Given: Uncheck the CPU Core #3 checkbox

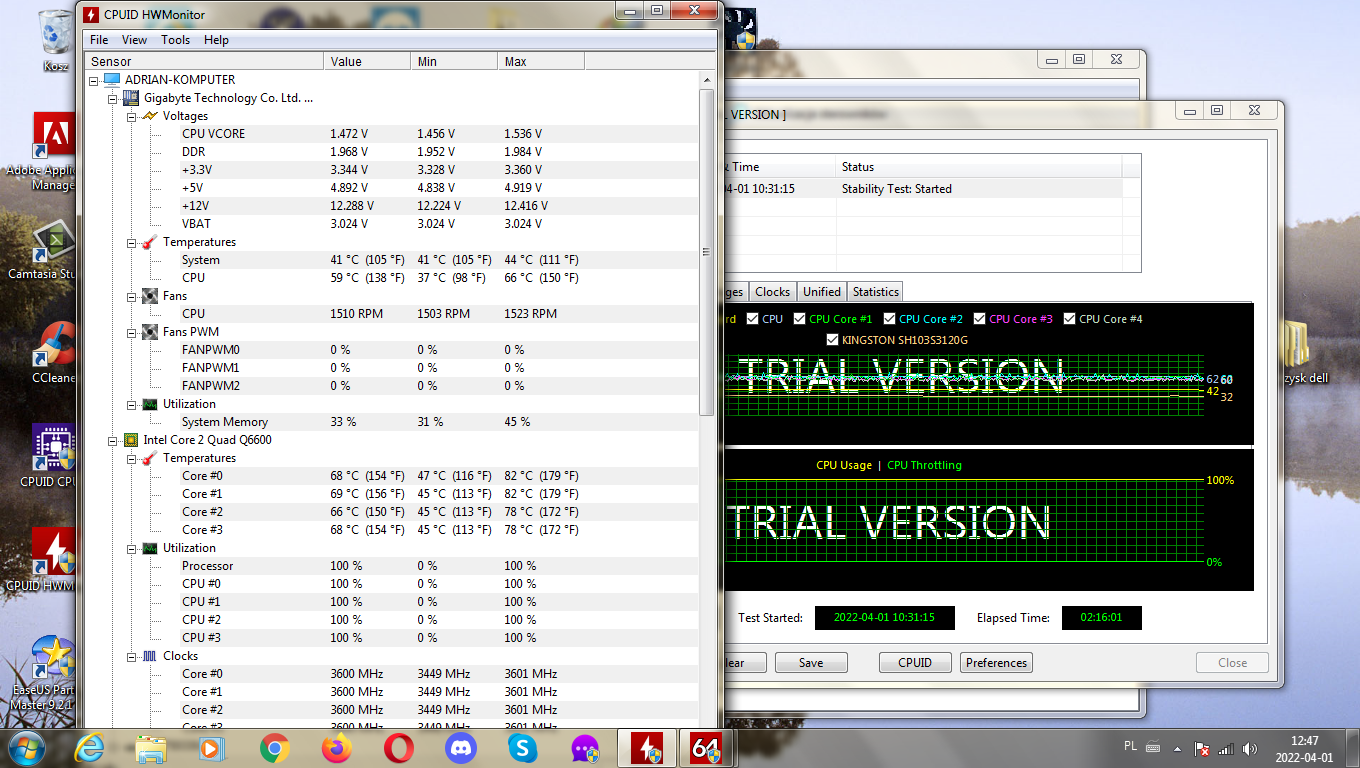Looking at the screenshot, I should tap(980, 319).
